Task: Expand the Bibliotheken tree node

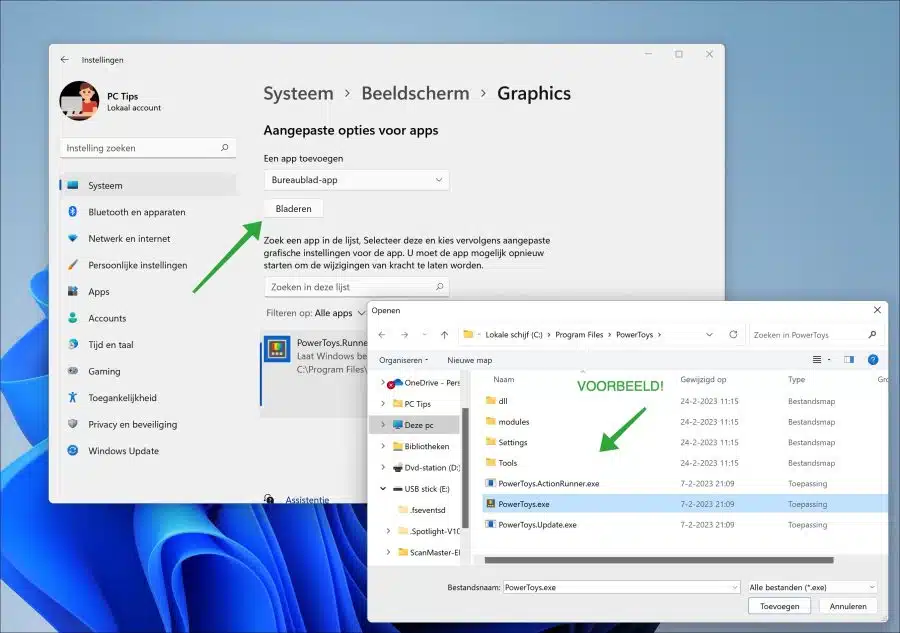Action: coord(383,446)
